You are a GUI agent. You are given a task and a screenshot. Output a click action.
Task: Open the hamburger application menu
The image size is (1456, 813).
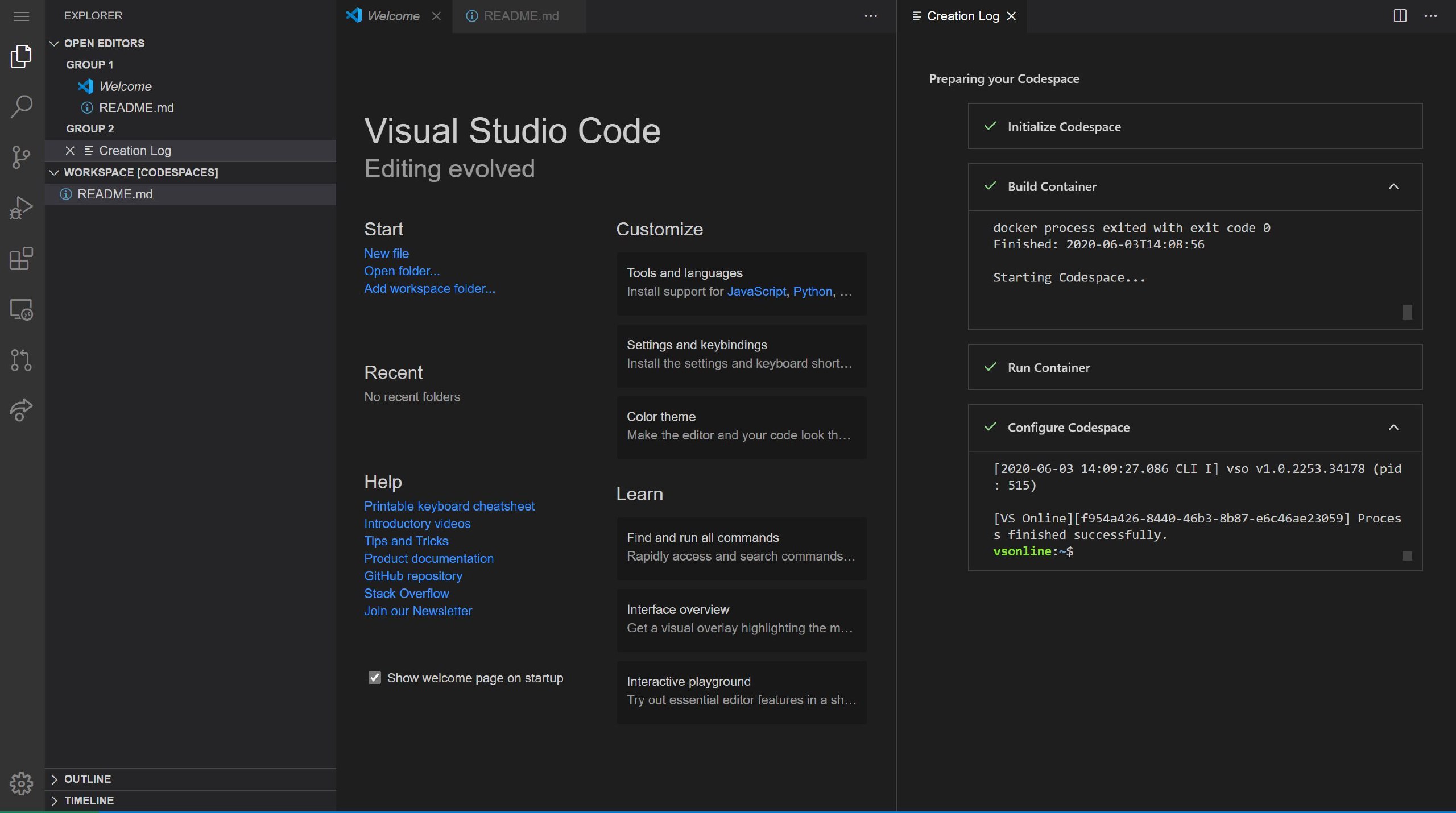pos(21,16)
